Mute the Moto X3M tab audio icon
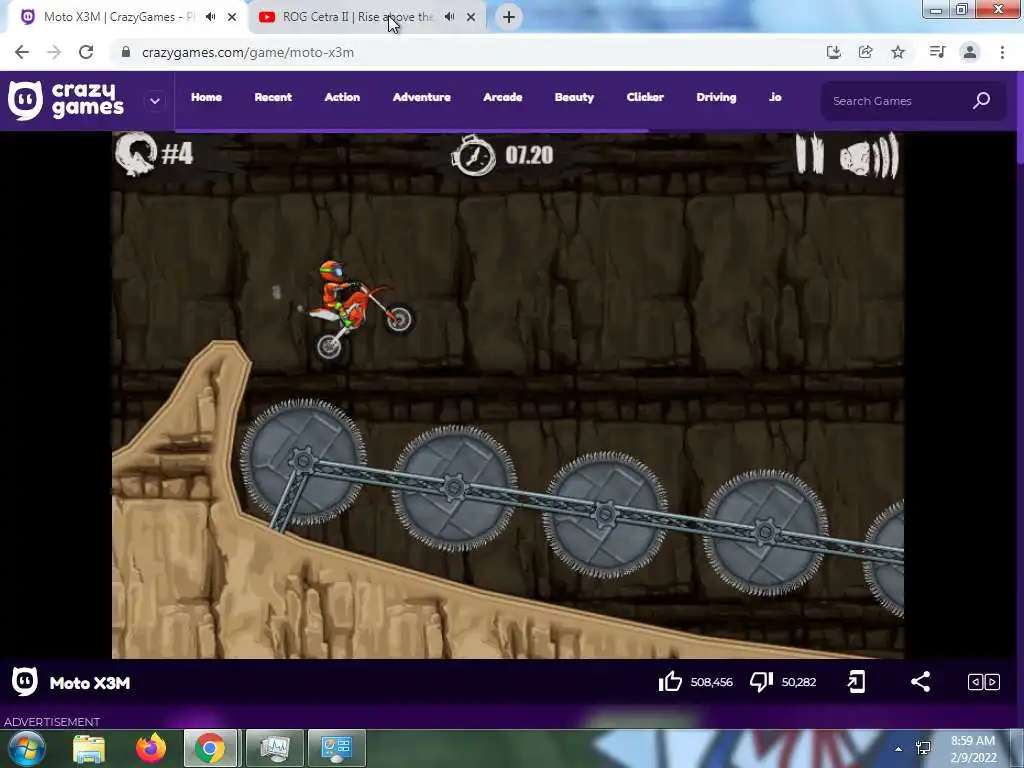The height and width of the screenshot is (768, 1024). click(210, 17)
